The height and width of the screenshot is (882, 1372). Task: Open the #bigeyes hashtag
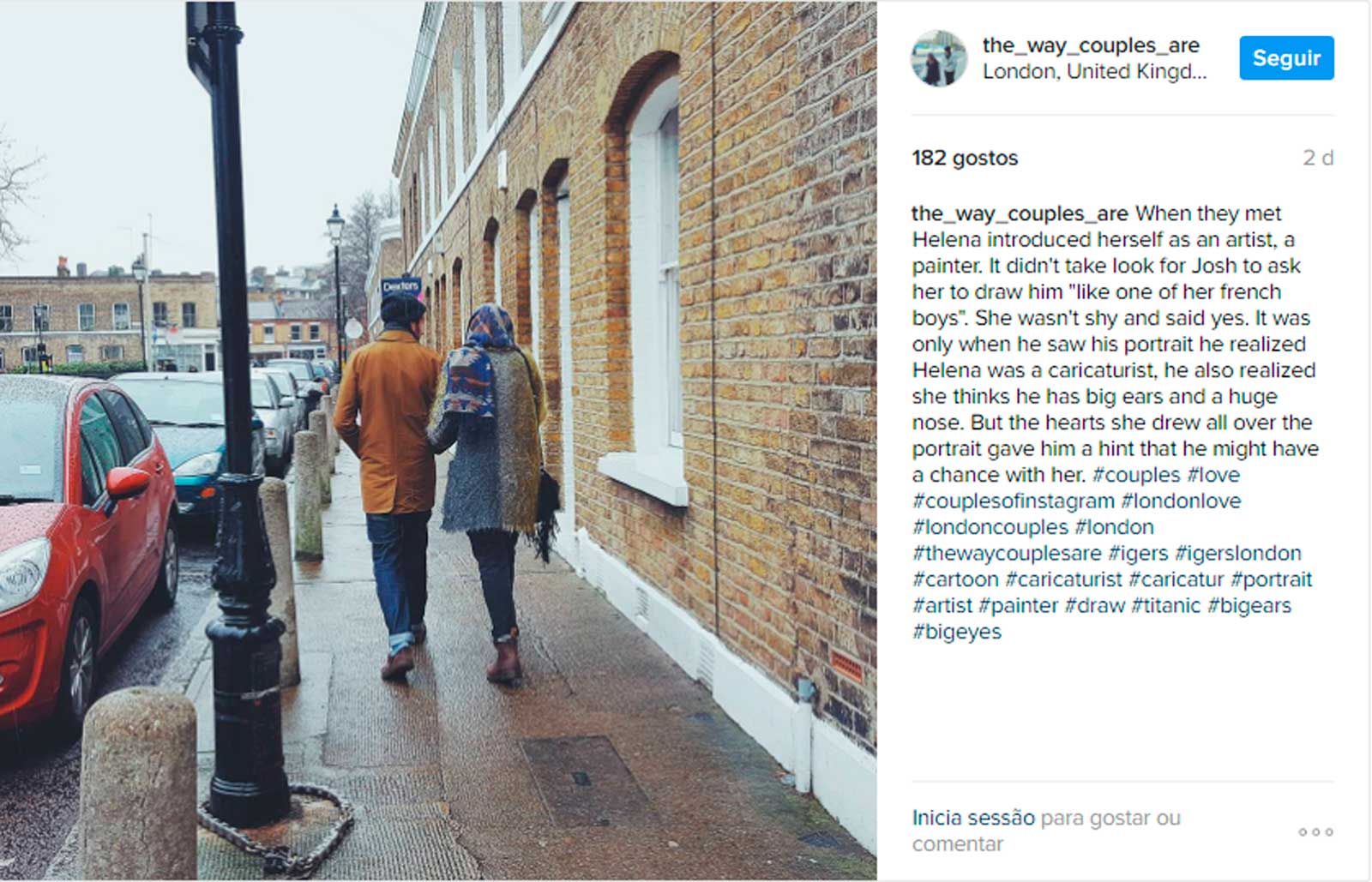pyautogui.click(x=956, y=632)
